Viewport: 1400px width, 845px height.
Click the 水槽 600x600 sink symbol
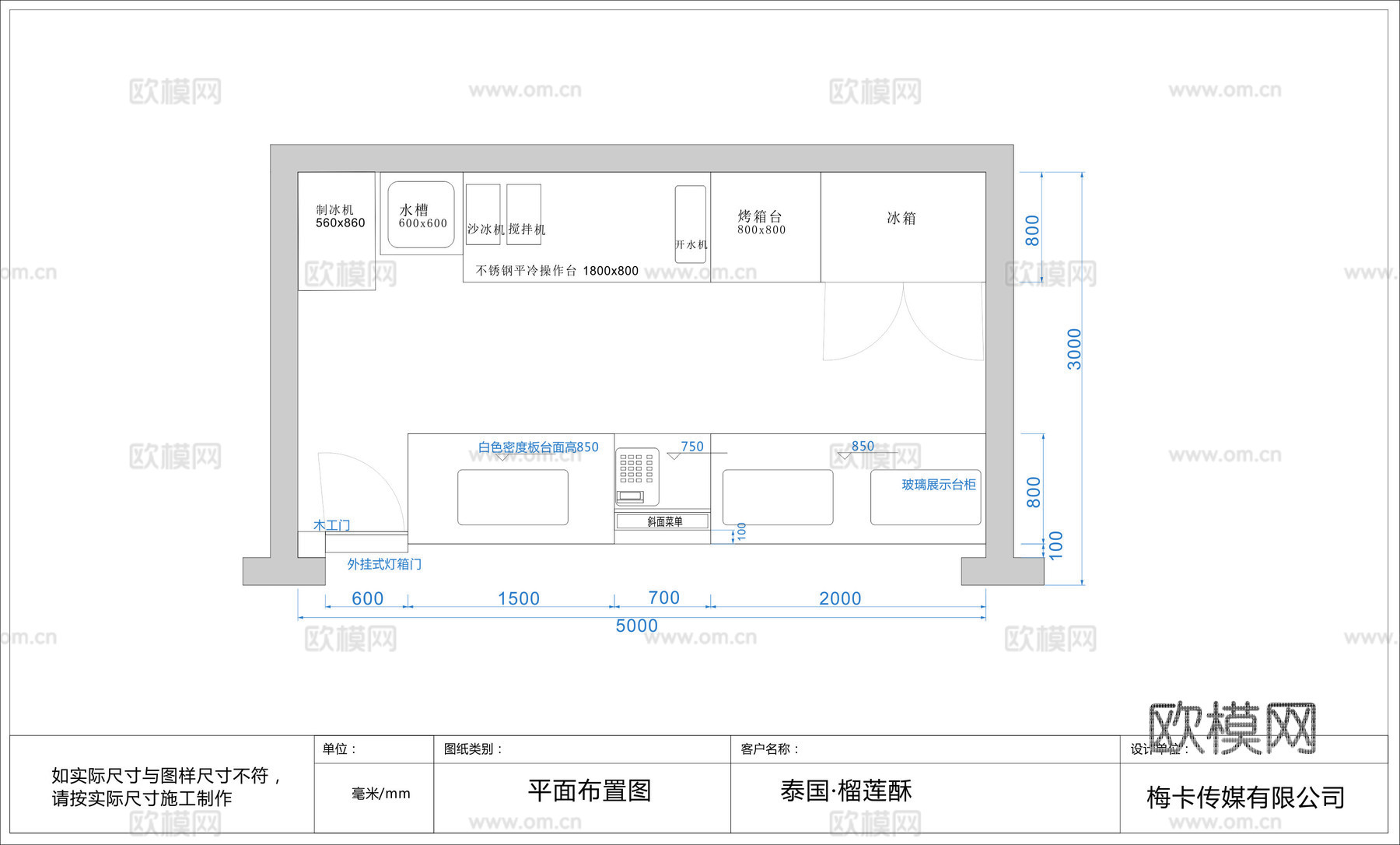pyautogui.click(x=419, y=216)
